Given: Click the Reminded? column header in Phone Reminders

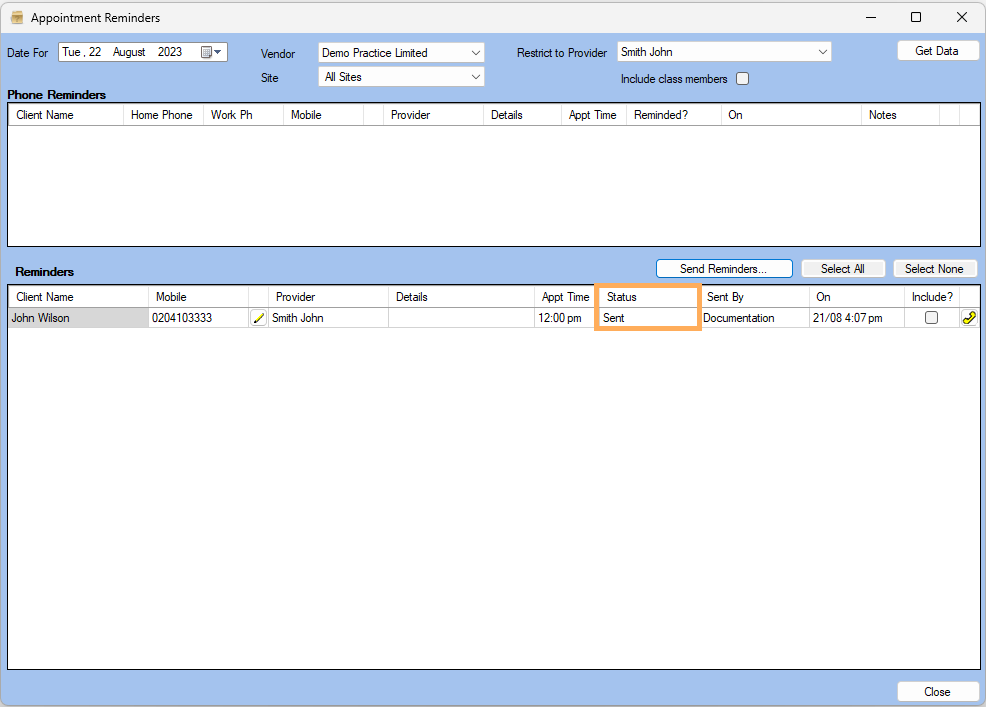Looking at the screenshot, I should point(673,115).
